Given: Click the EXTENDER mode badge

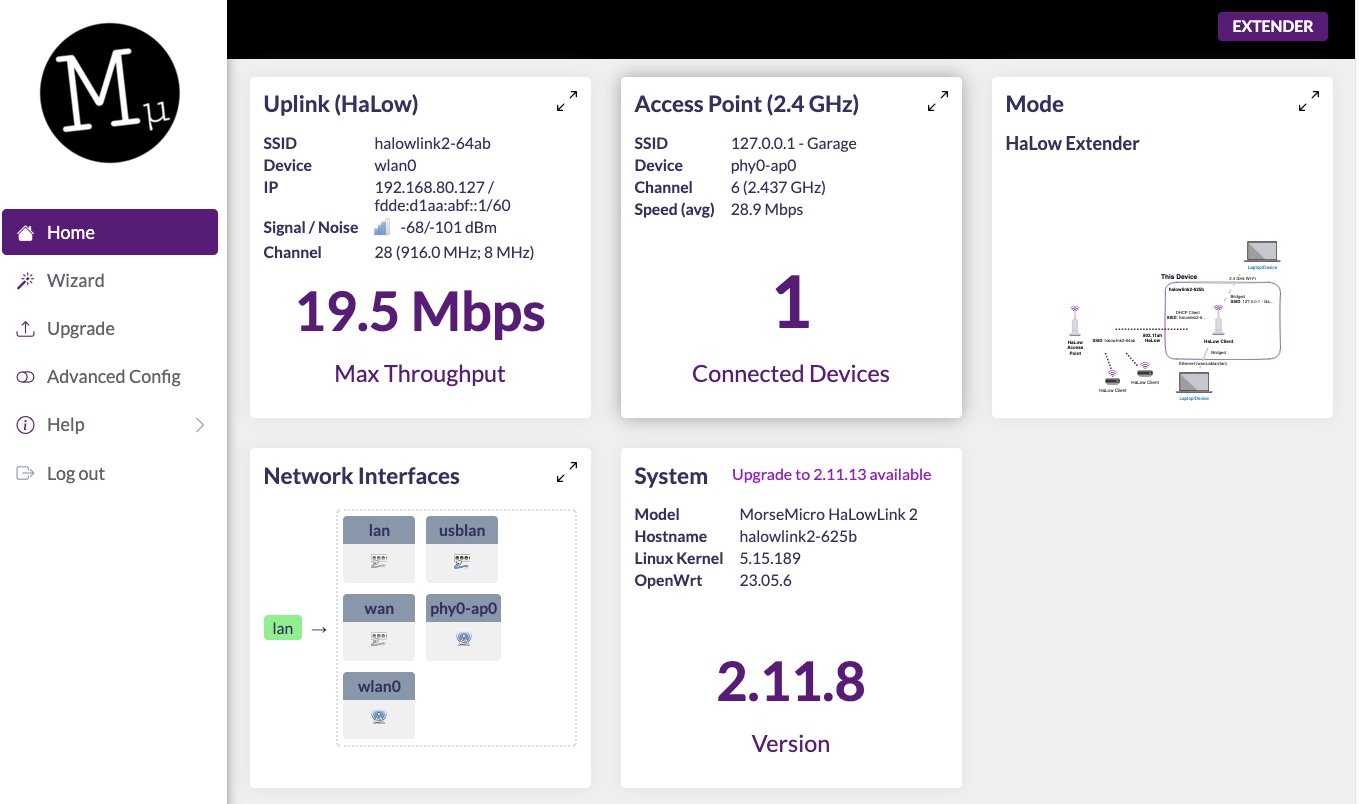Looking at the screenshot, I should (1272, 26).
